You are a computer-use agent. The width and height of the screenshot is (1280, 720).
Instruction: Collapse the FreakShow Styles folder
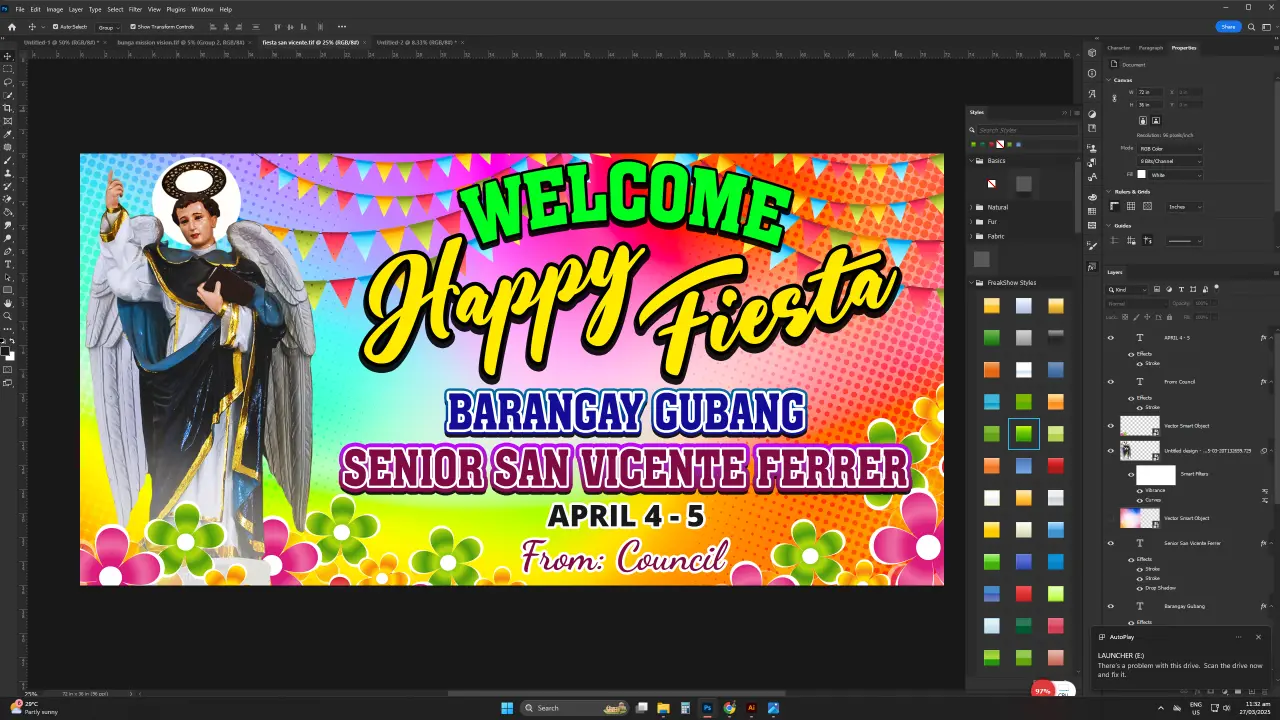coord(970,283)
